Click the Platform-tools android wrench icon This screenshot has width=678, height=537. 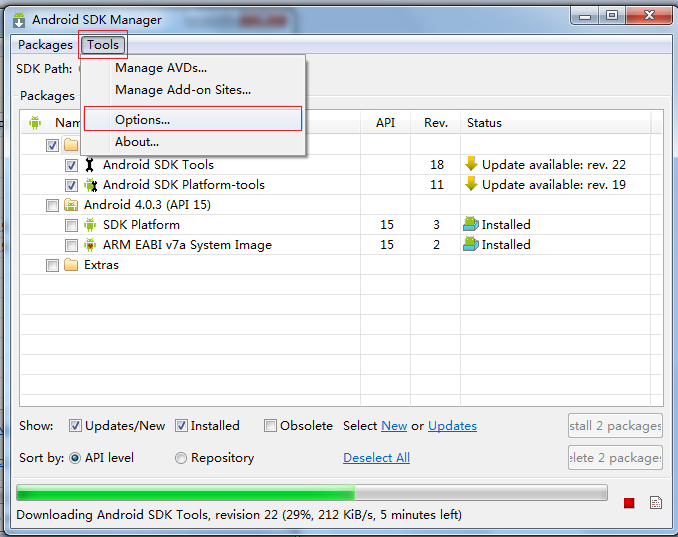coord(90,185)
